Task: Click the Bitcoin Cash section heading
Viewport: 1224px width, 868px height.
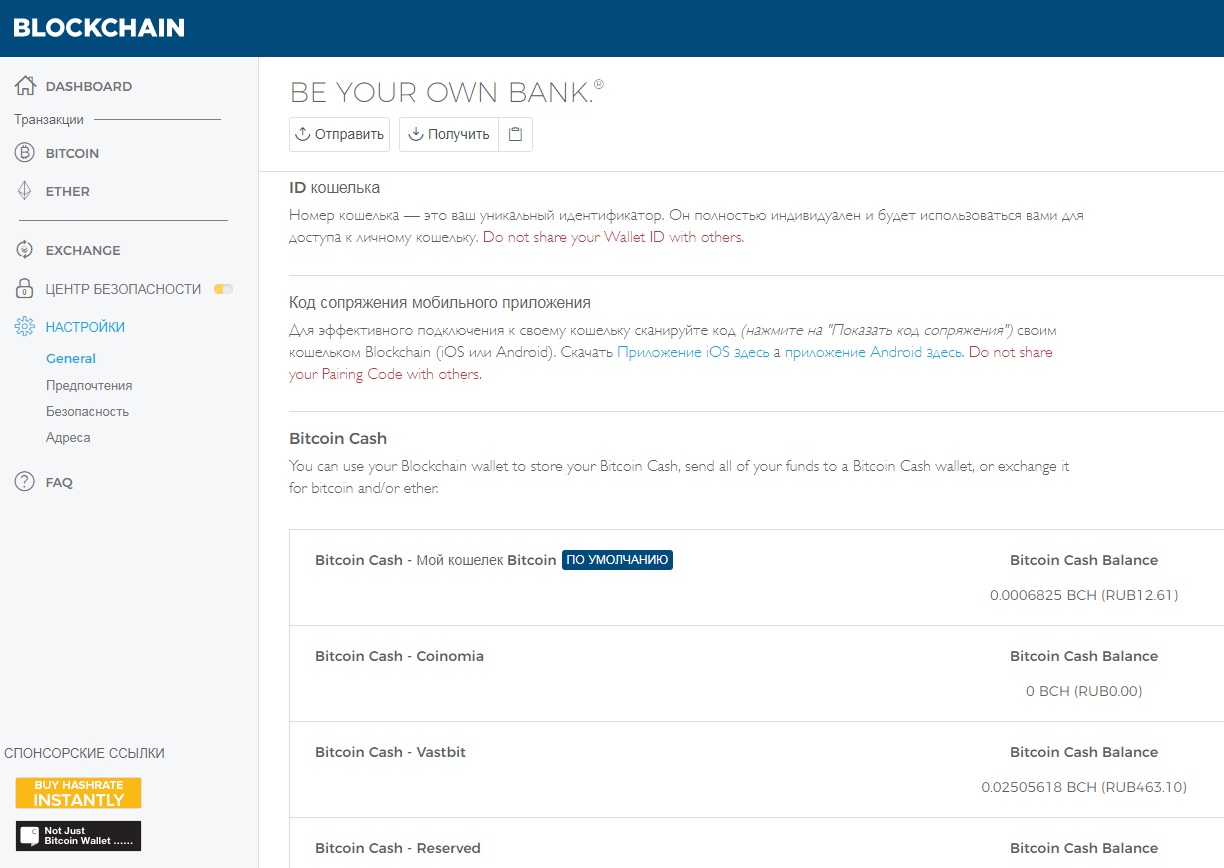Action: pyautogui.click(x=338, y=438)
